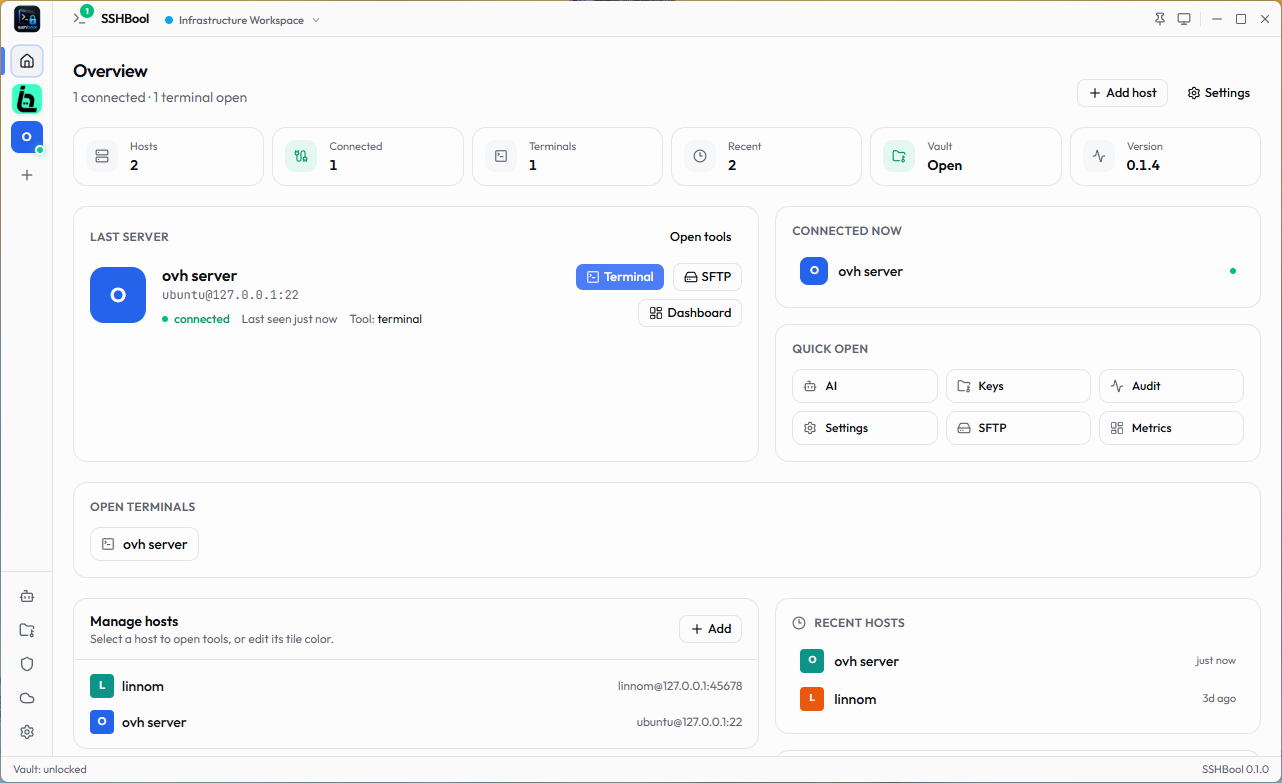
Task: Click the Vault Open status card
Action: [965, 156]
